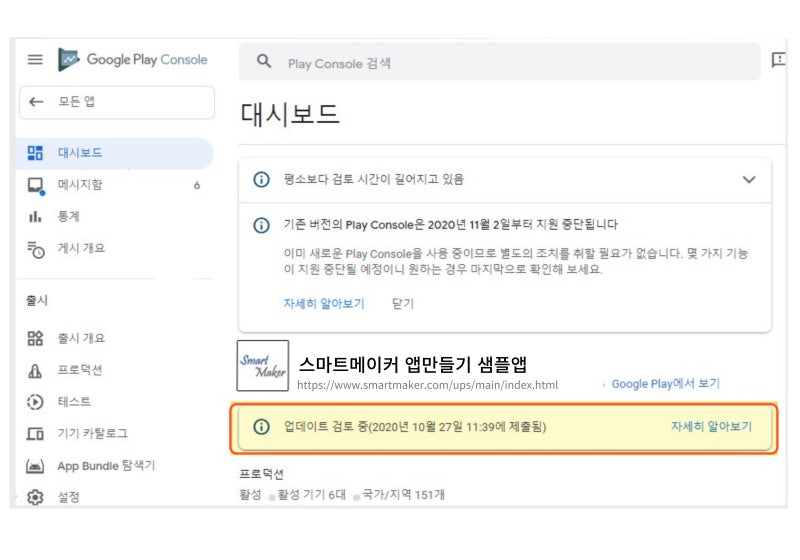This screenshot has width=800, height=560.
Task: Click the App Bundle 탐색기 android icon
Action: [x=35, y=466]
